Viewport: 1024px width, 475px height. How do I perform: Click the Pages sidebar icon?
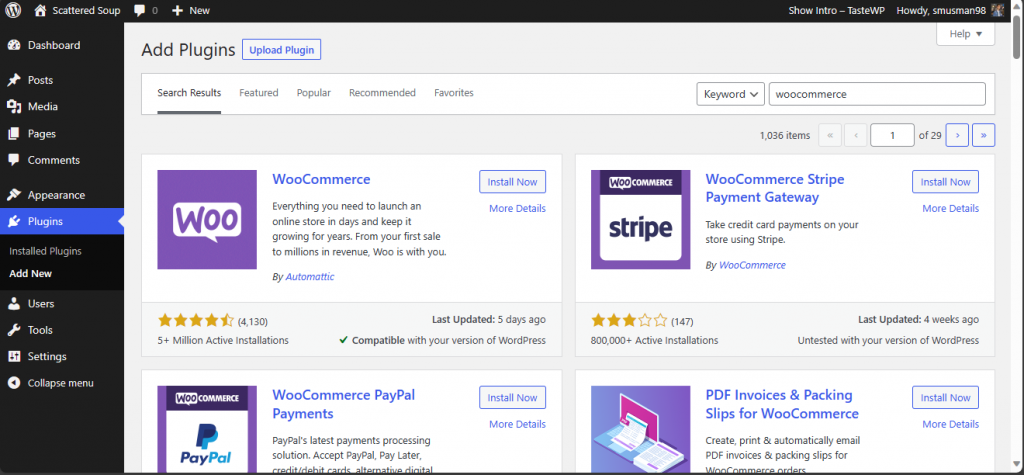(14, 134)
